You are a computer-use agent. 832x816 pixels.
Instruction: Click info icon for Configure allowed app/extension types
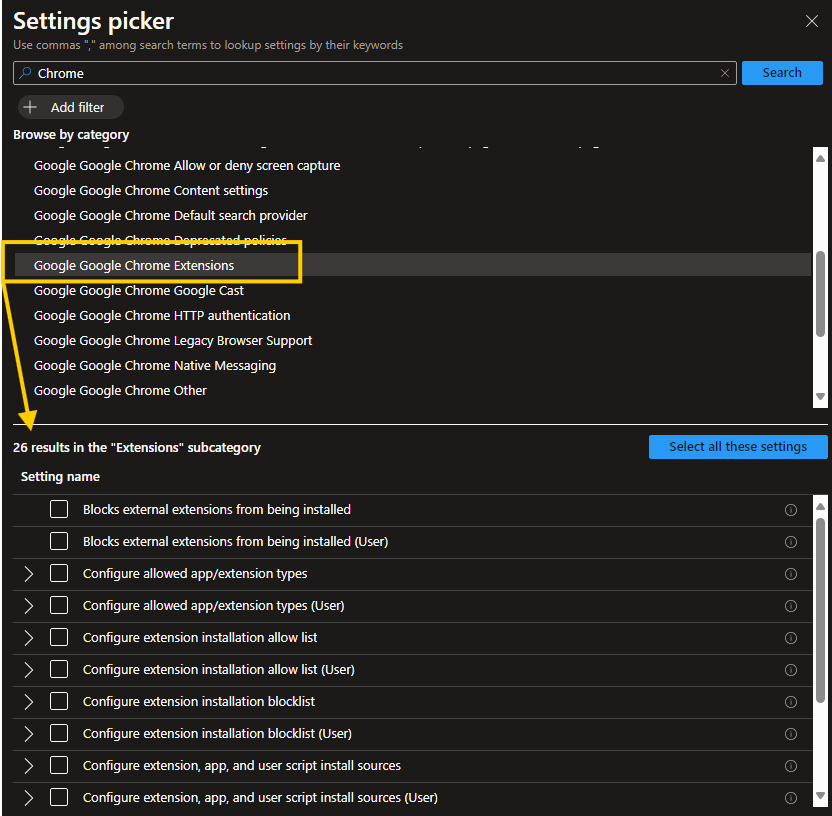790,574
